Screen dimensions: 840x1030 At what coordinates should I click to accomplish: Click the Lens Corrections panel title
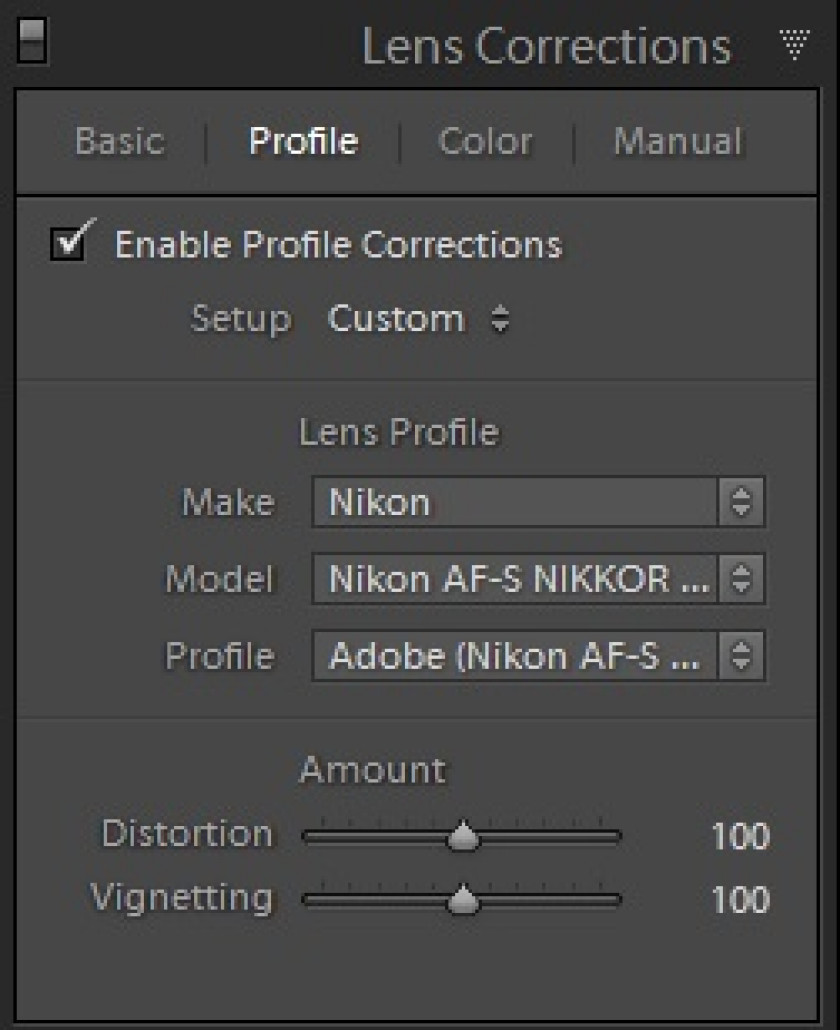coord(546,46)
